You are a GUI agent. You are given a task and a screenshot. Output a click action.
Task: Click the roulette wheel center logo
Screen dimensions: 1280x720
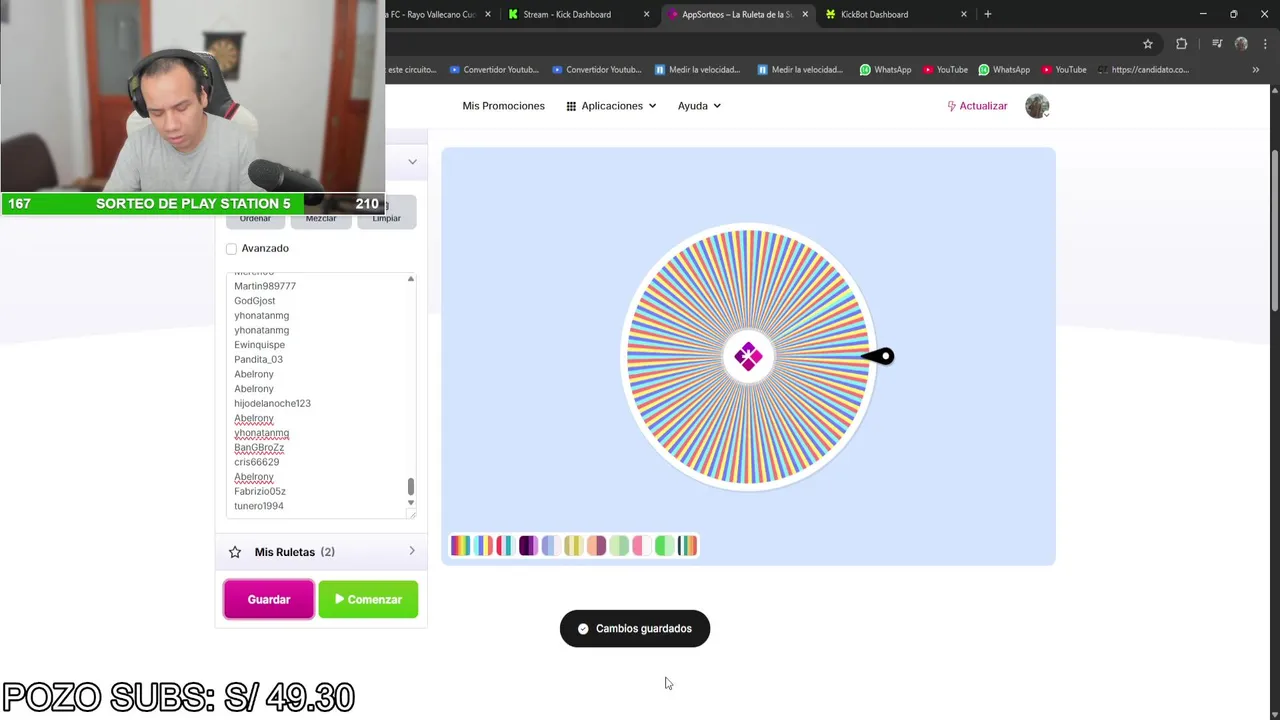click(748, 356)
